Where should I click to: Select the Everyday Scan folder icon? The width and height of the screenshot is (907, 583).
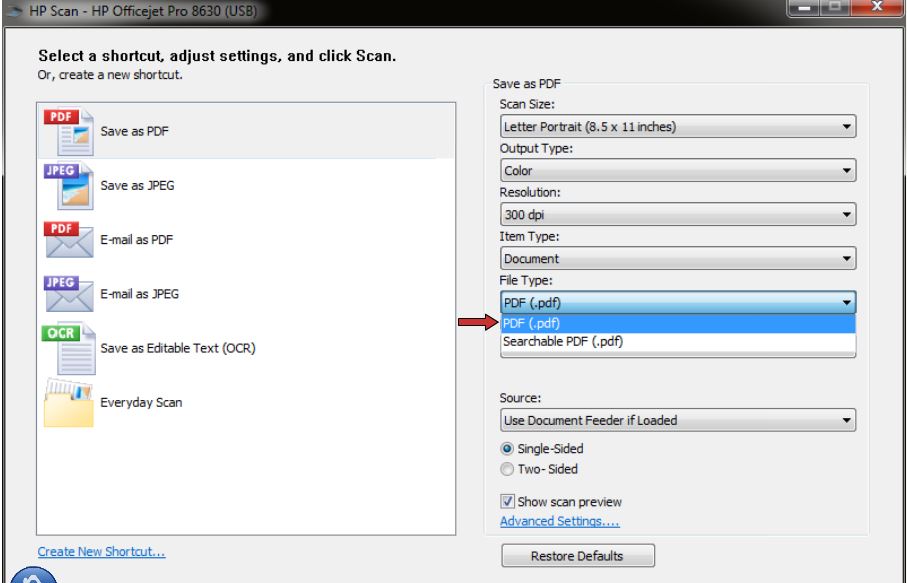pos(69,403)
